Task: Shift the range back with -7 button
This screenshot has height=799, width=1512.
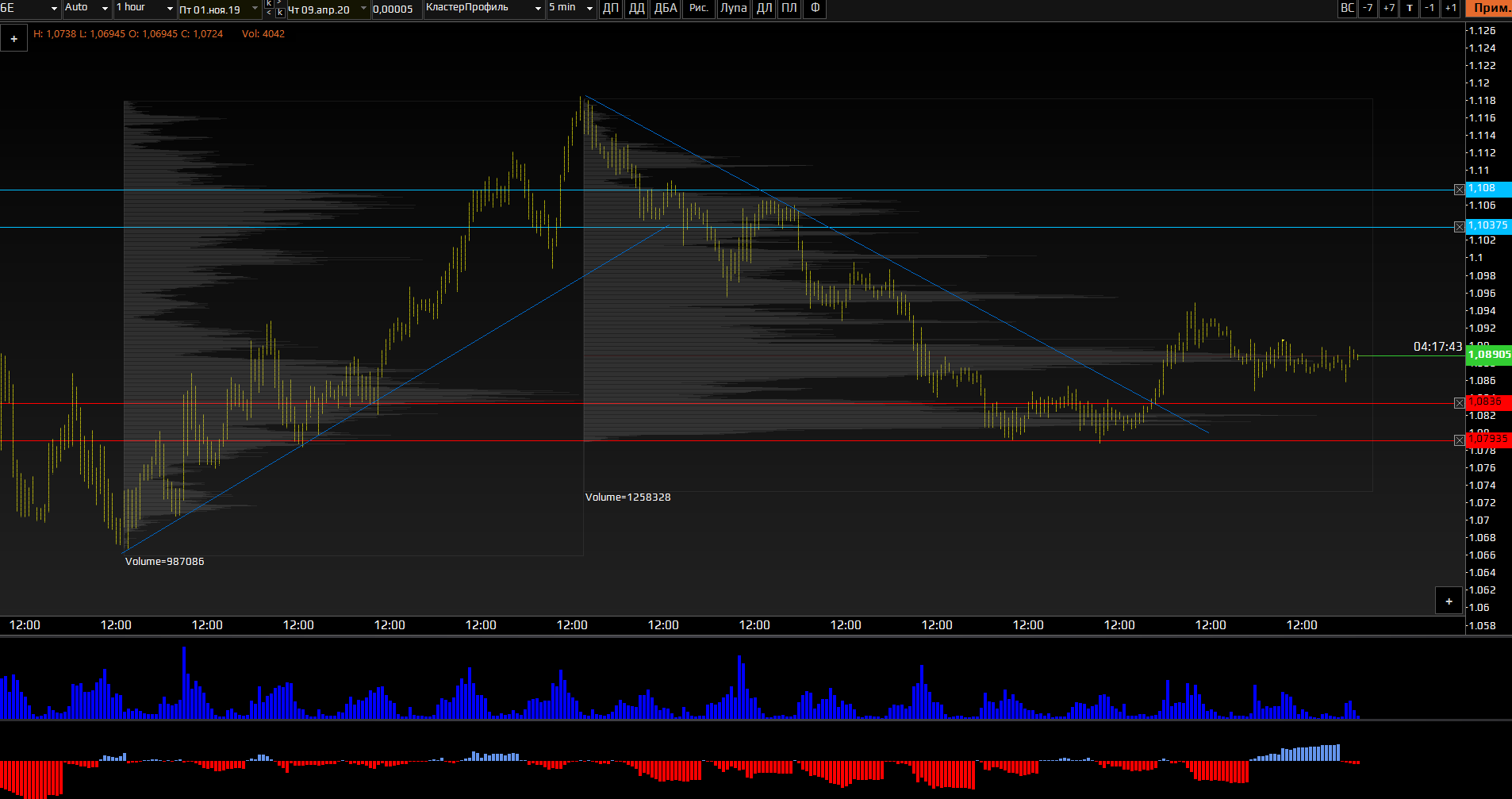Action: [x=1368, y=9]
